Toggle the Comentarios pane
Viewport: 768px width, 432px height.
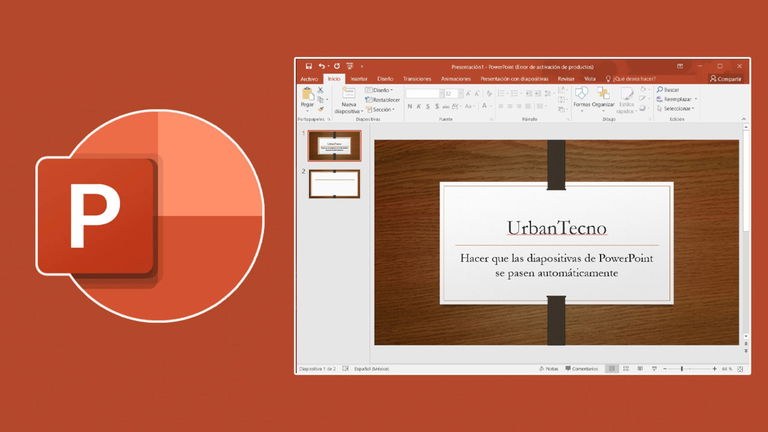tap(580, 368)
